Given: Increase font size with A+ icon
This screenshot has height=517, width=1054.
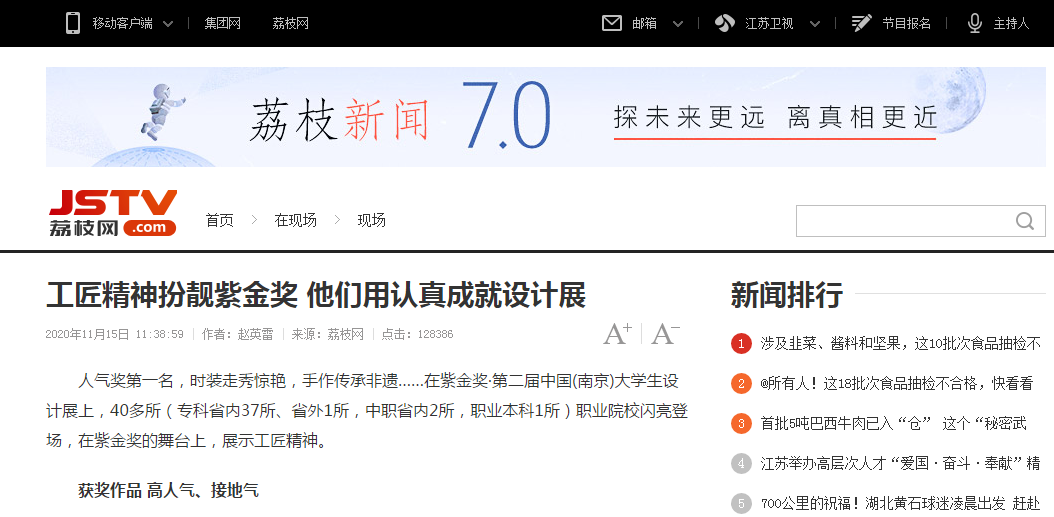Looking at the screenshot, I should 617,334.
